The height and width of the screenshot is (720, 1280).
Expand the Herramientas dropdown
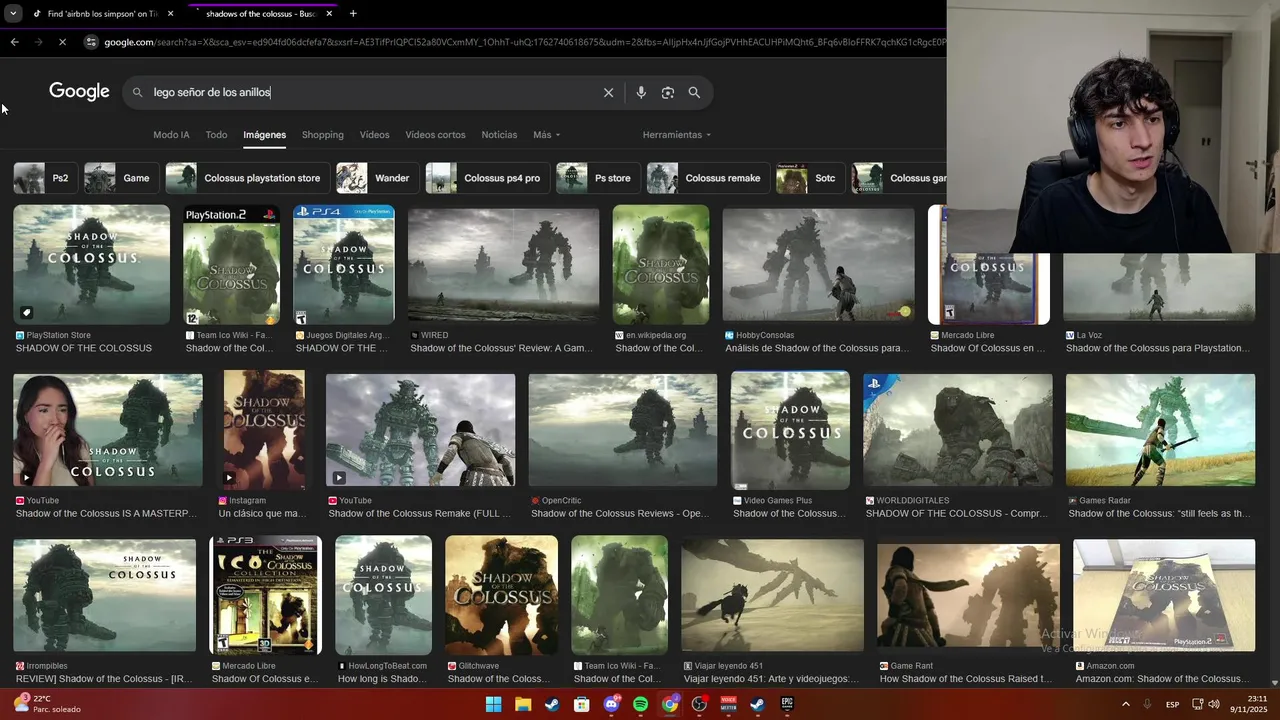point(677,135)
